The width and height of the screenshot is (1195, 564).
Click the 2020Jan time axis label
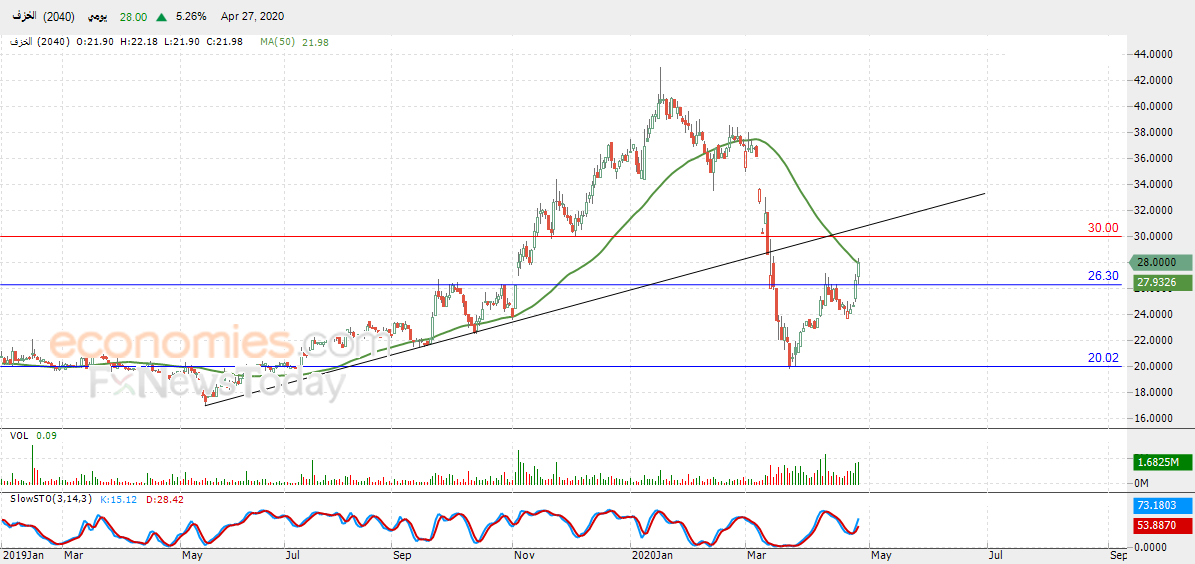click(x=652, y=556)
